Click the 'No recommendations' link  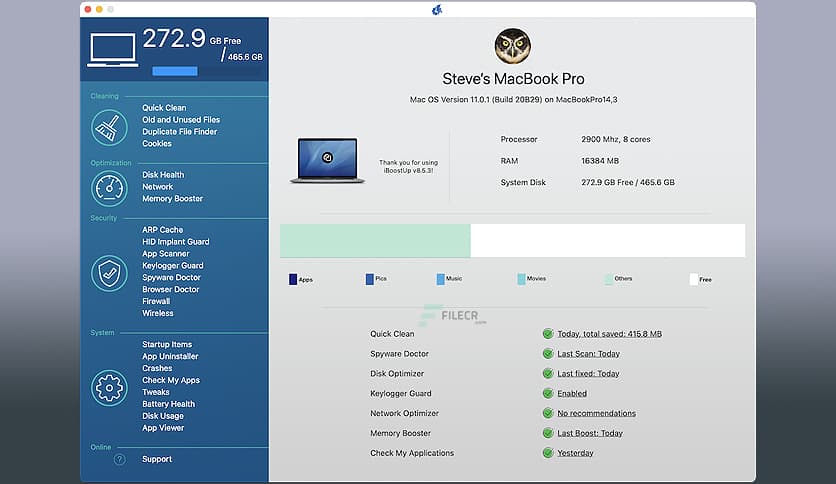point(596,413)
